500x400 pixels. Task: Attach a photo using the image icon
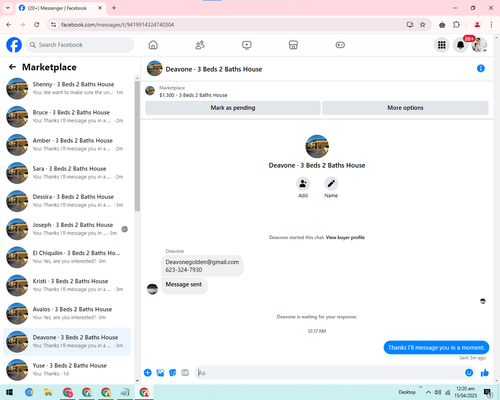(x=160, y=373)
